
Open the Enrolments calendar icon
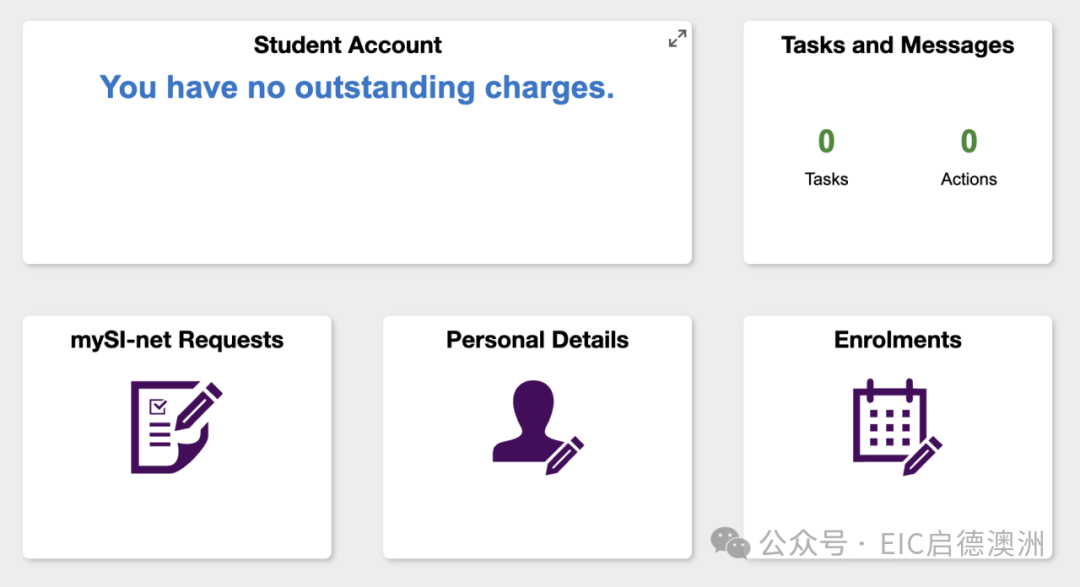point(897,427)
